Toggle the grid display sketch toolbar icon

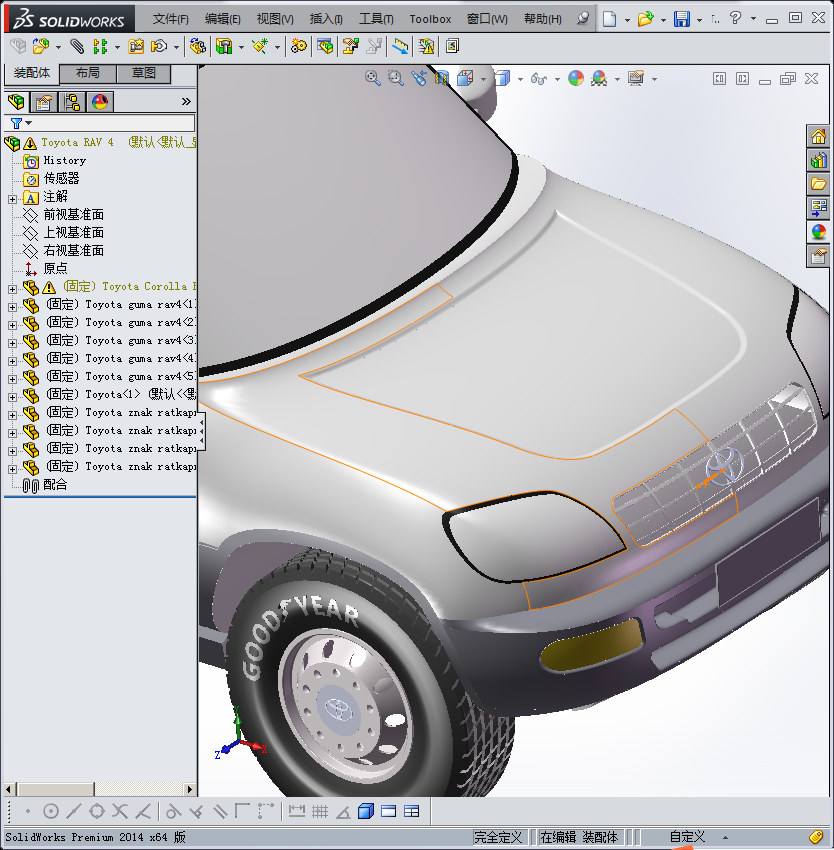tap(320, 811)
